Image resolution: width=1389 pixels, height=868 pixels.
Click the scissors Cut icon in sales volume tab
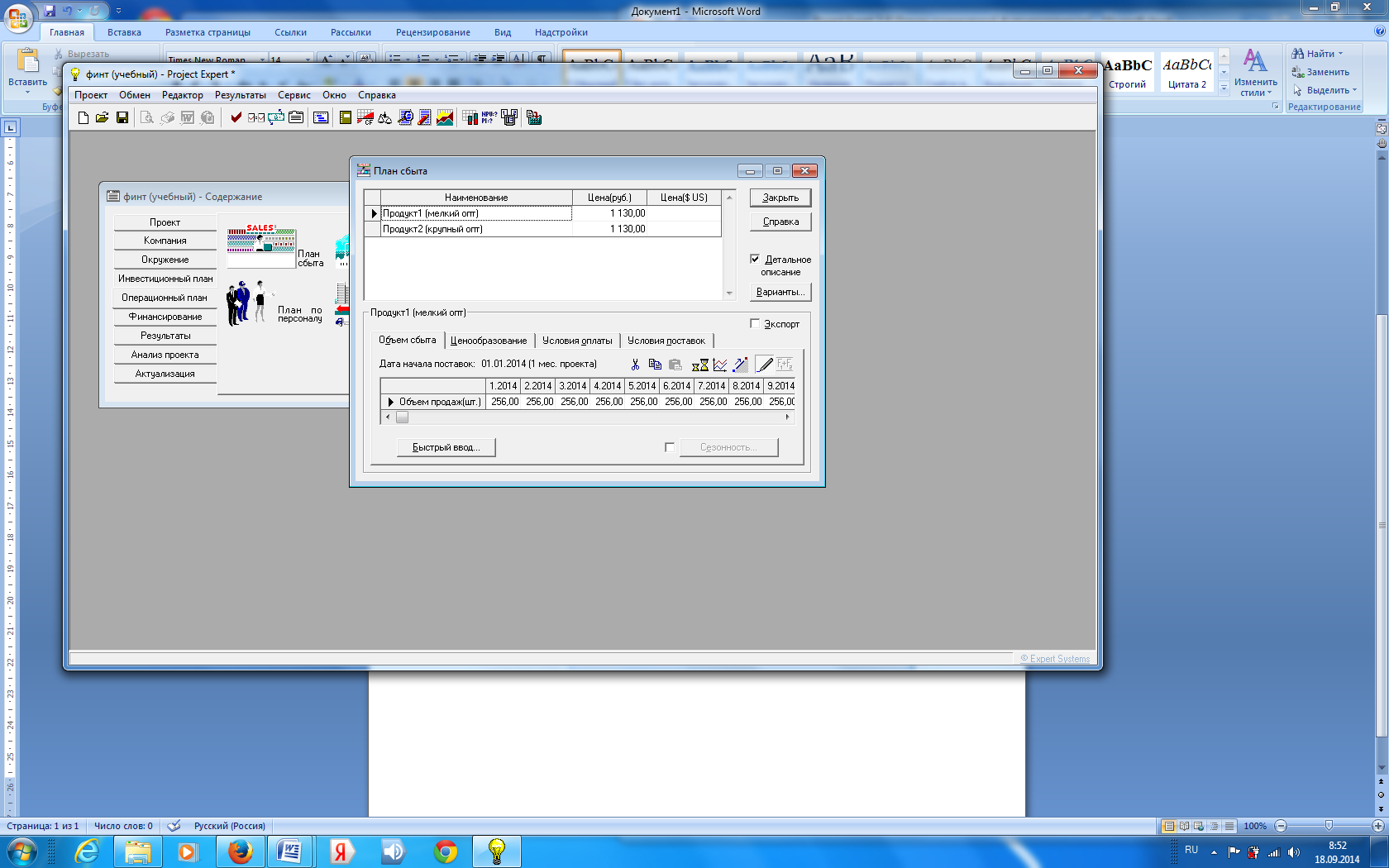click(635, 365)
